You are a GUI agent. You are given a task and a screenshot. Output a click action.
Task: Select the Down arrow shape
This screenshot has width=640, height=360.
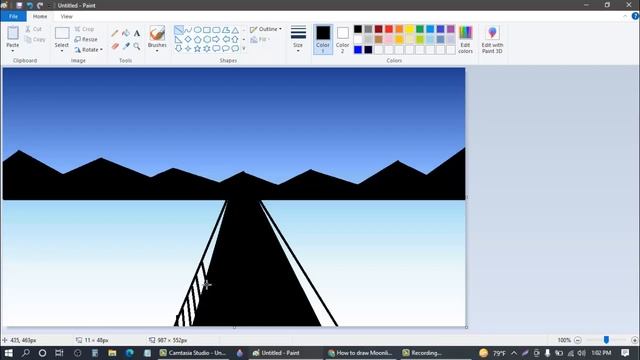tap(179, 49)
